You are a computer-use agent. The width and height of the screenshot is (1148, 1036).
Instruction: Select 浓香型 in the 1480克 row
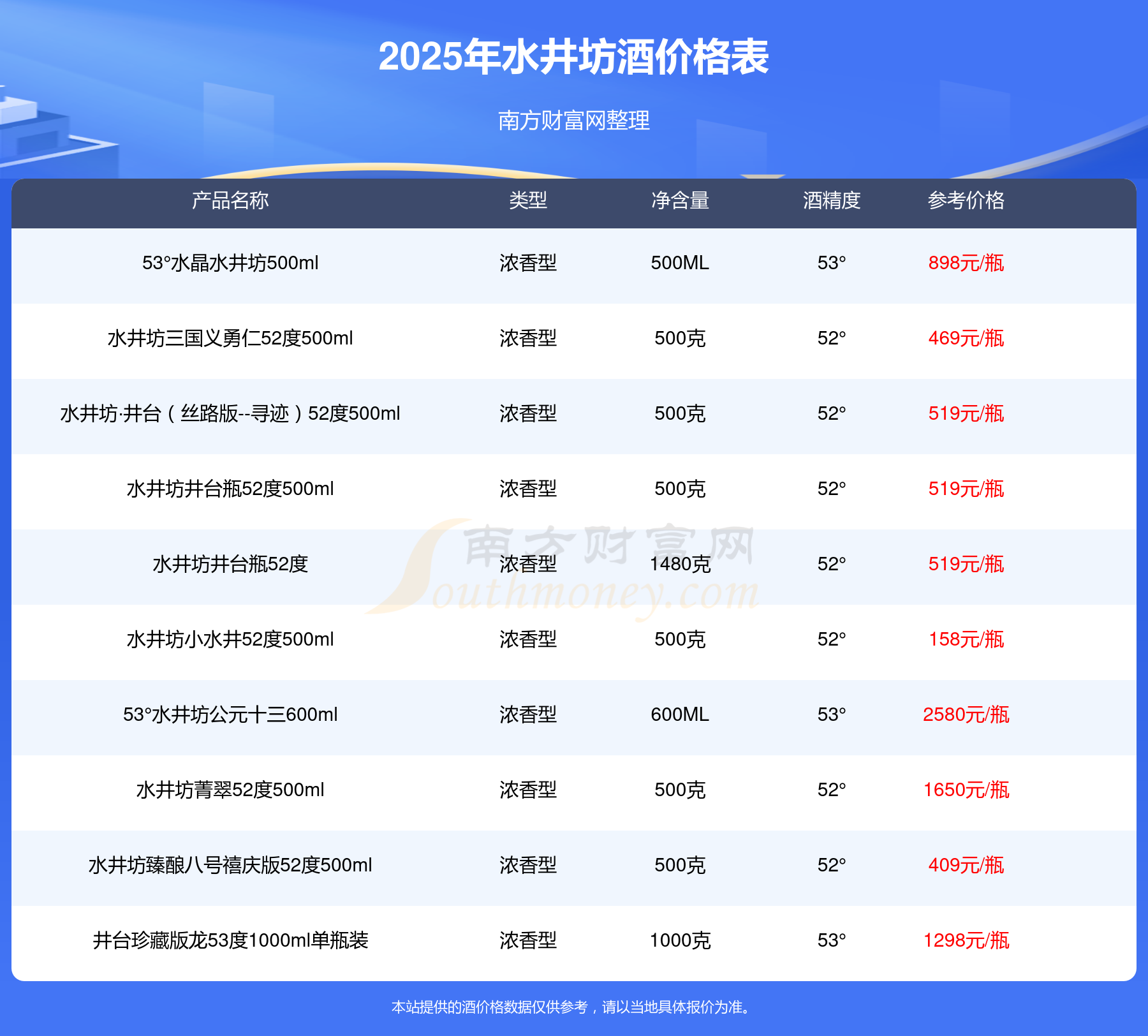(528, 564)
